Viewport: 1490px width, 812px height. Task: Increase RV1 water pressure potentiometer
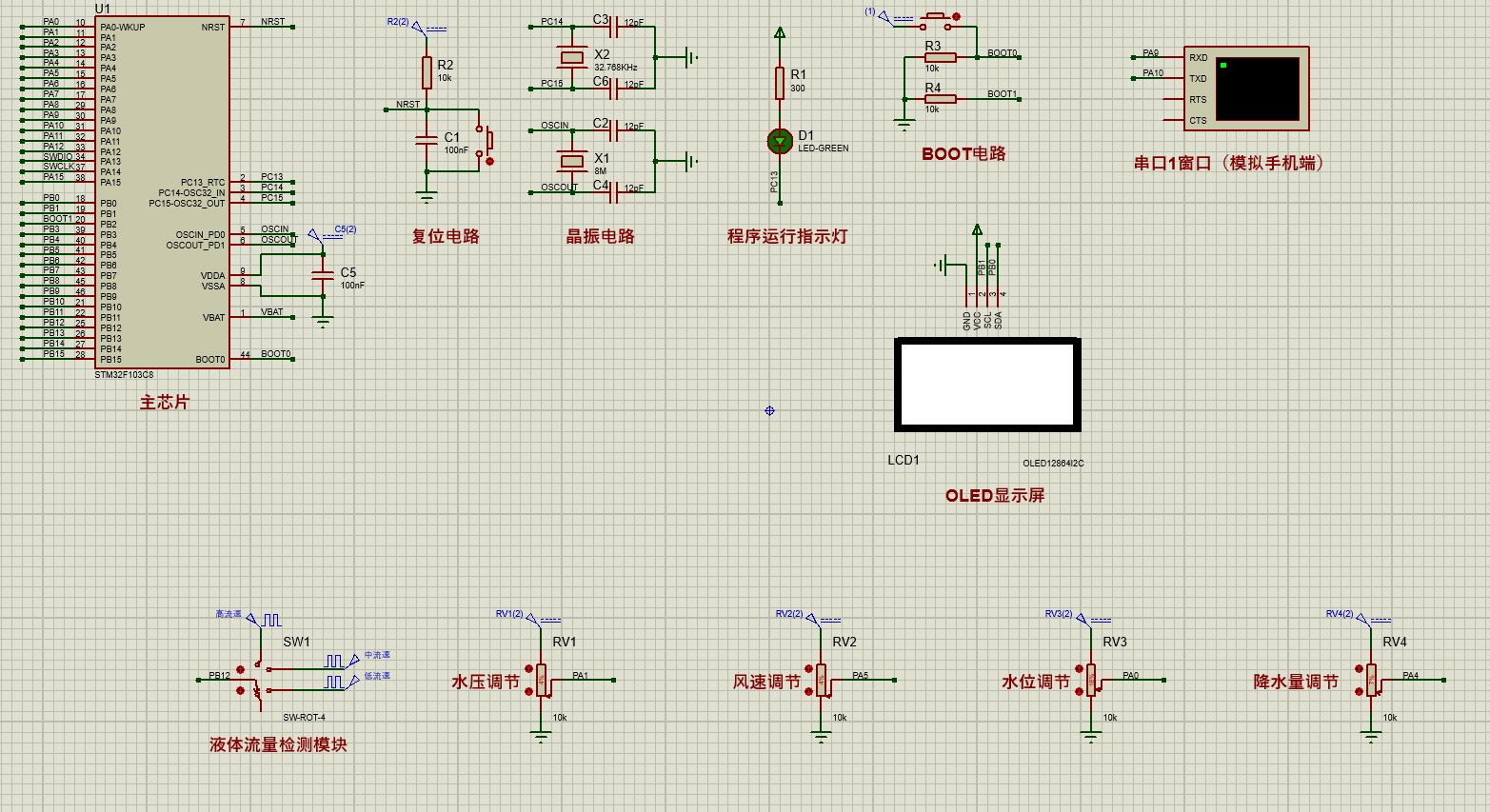tap(529, 668)
